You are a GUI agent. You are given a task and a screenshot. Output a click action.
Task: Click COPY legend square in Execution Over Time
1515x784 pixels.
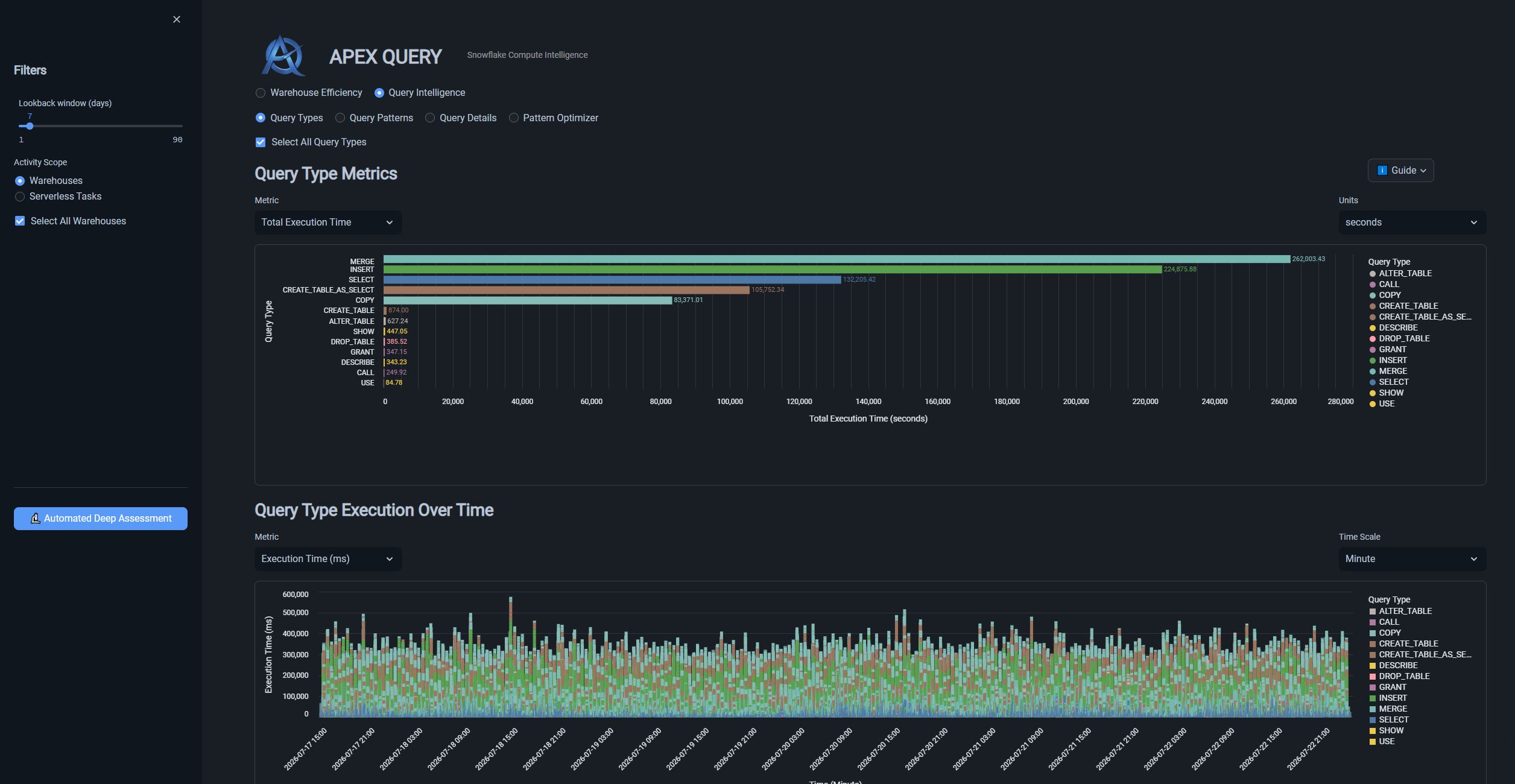[x=1373, y=633]
